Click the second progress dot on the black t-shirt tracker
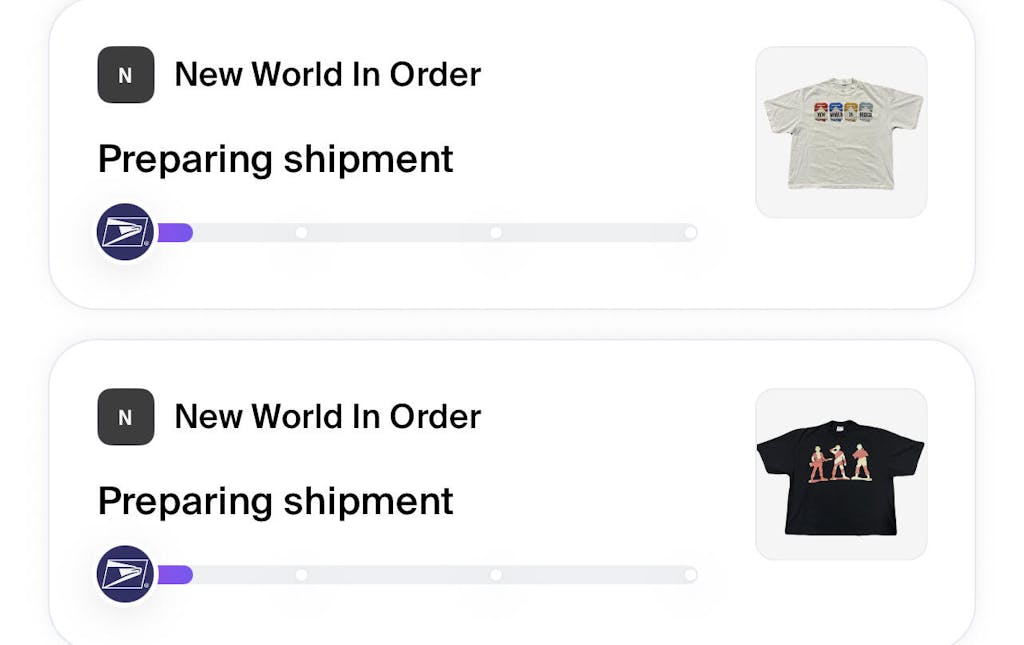 (x=301, y=574)
